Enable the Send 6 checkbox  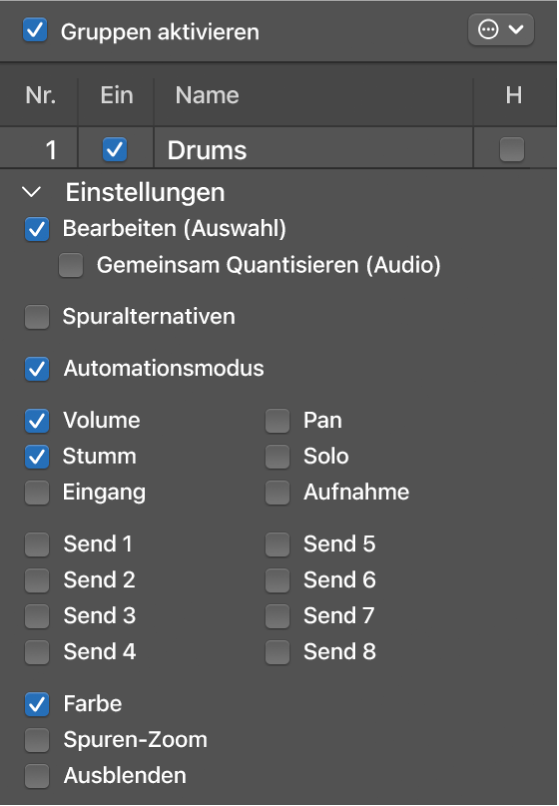[x=277, y=580]
